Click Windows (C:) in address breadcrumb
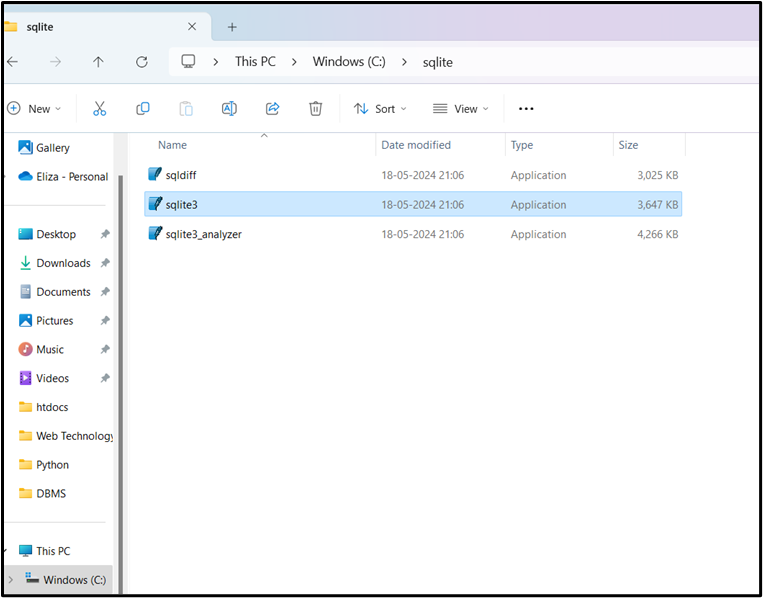This screenshot has height=598, width=763. tap(348, 62)
